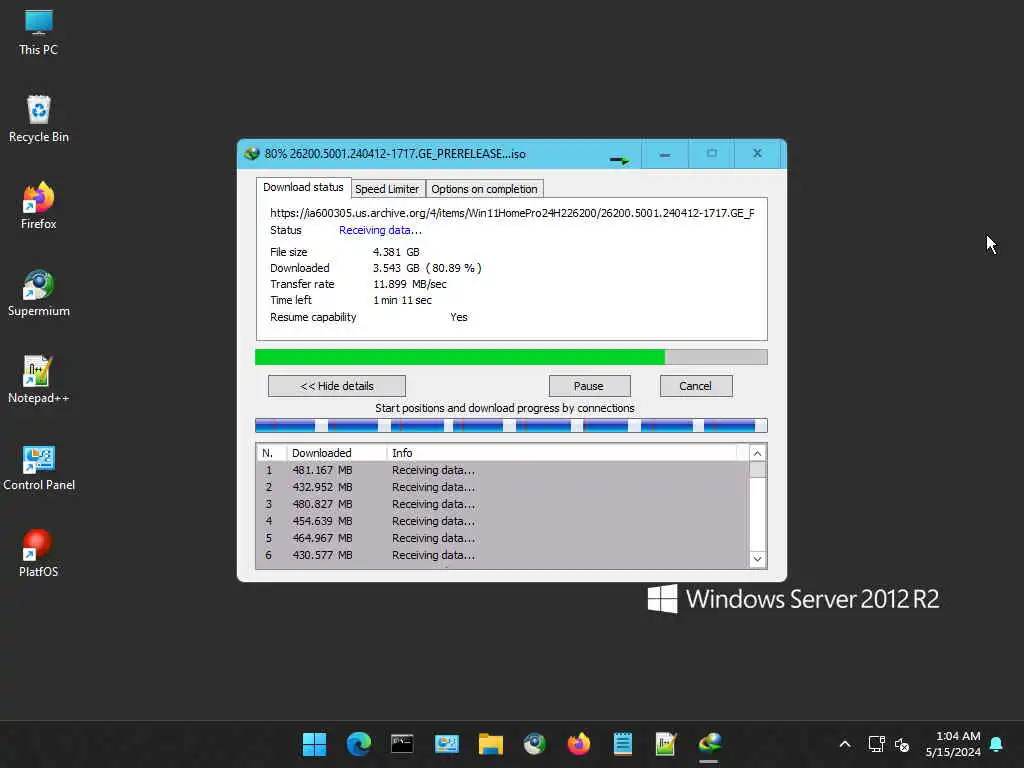This screenshot has height=768, width=1024.
Task: Open the Options on completion tab
Action: point(485,189)
